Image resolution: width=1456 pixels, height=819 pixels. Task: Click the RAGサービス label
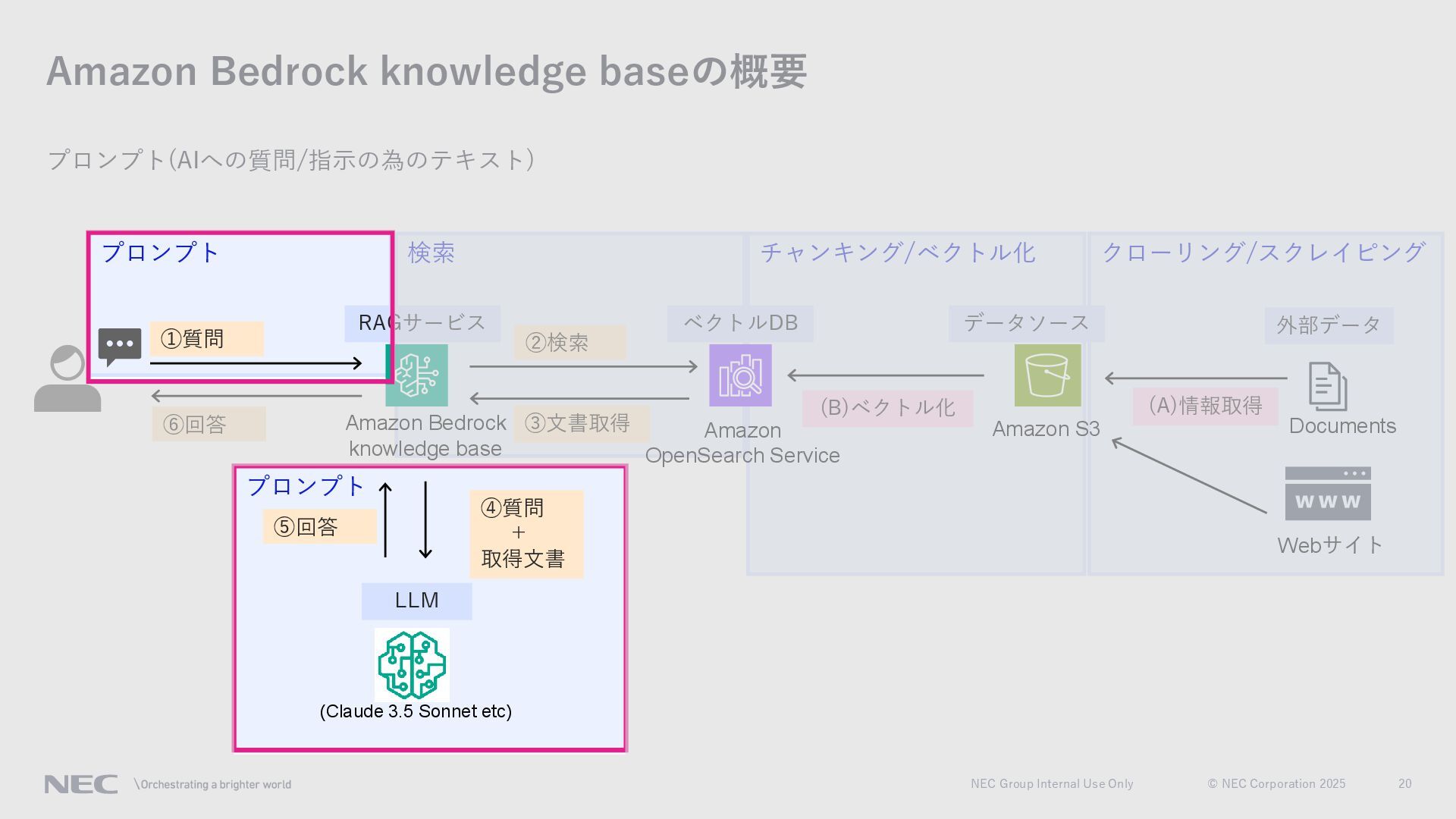point(422,323)
